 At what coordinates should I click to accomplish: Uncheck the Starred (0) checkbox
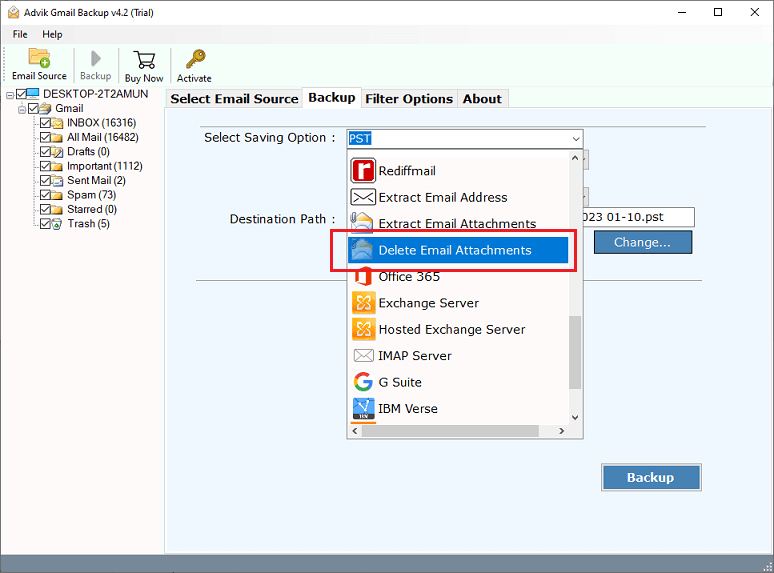coord(45,209)
